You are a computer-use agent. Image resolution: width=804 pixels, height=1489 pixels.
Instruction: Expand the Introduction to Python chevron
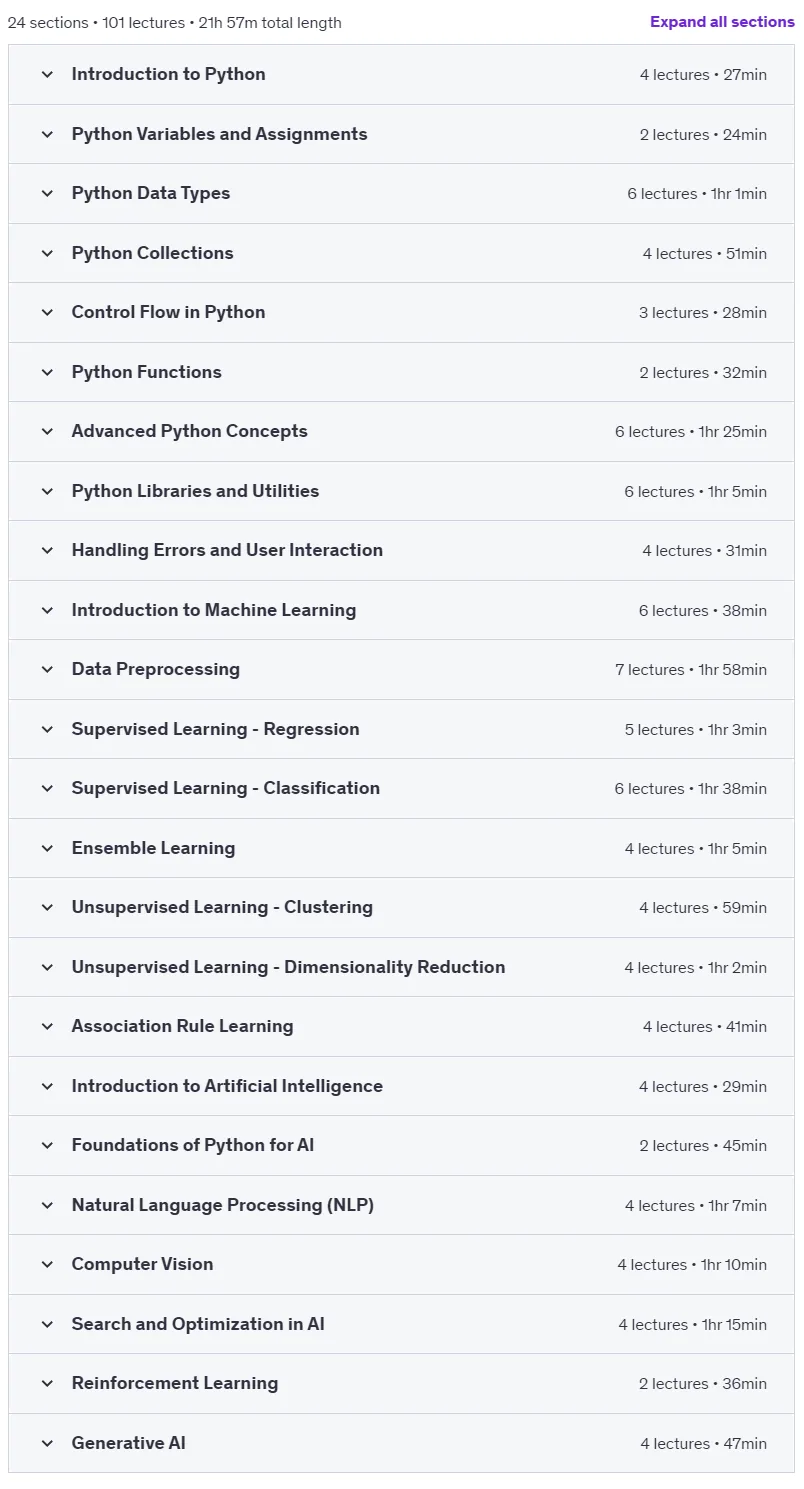[x=47, y=74]
